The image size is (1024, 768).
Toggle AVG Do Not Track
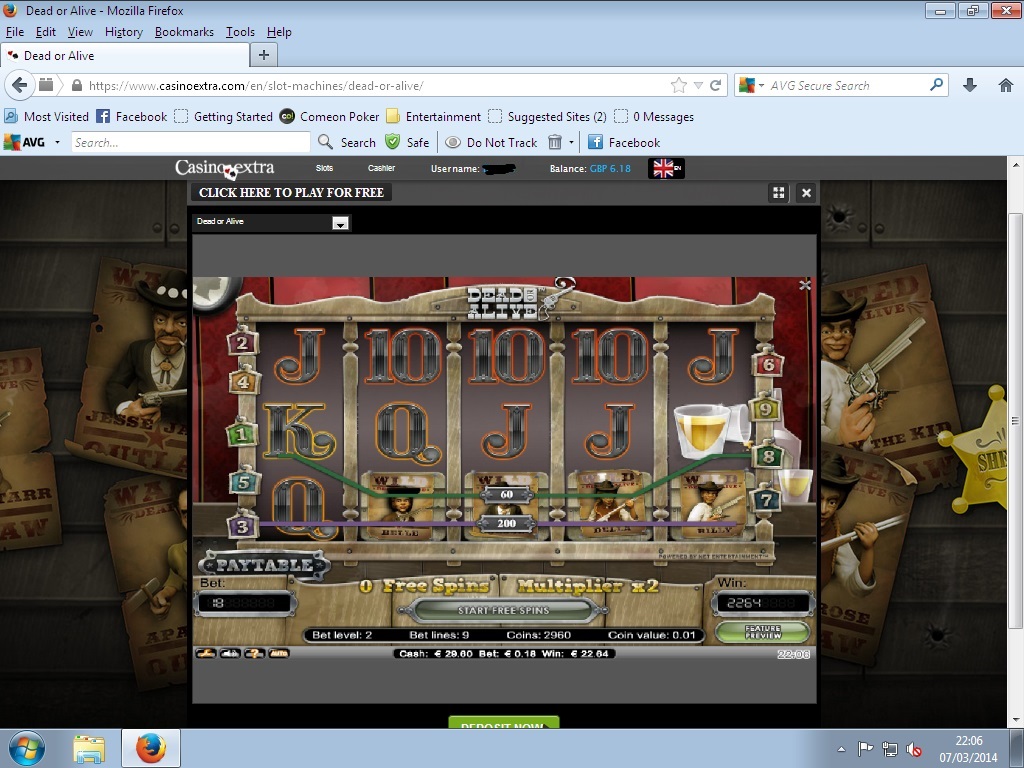click(x=491, y=142)
